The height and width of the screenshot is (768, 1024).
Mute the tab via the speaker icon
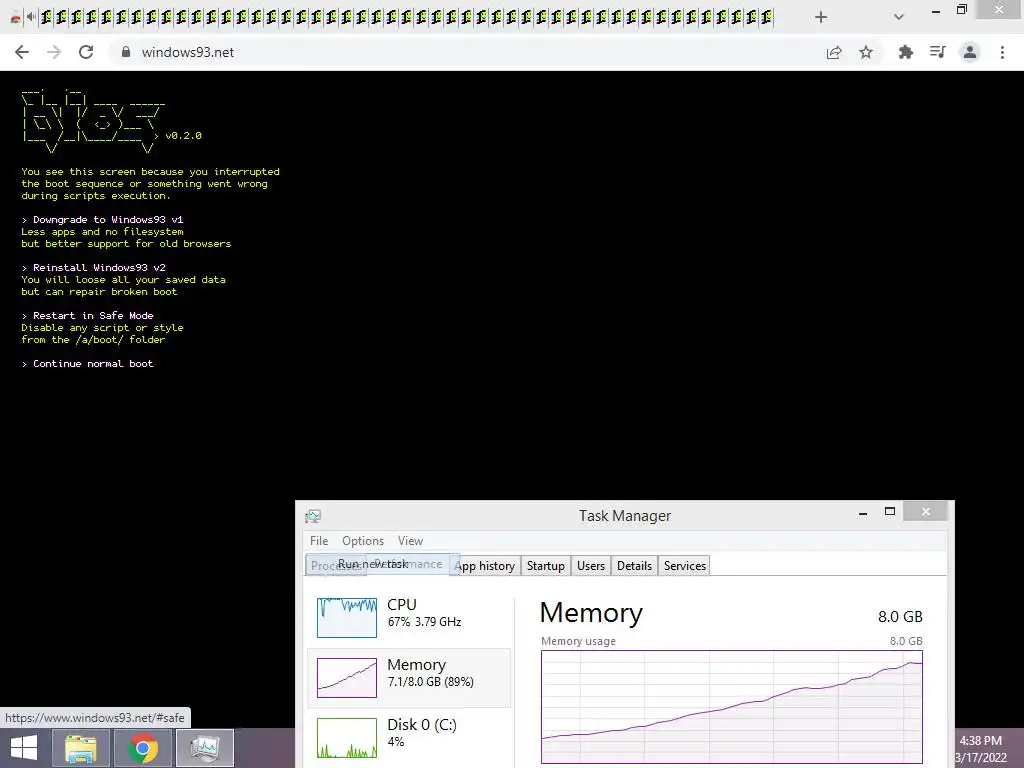coord(31,17)
